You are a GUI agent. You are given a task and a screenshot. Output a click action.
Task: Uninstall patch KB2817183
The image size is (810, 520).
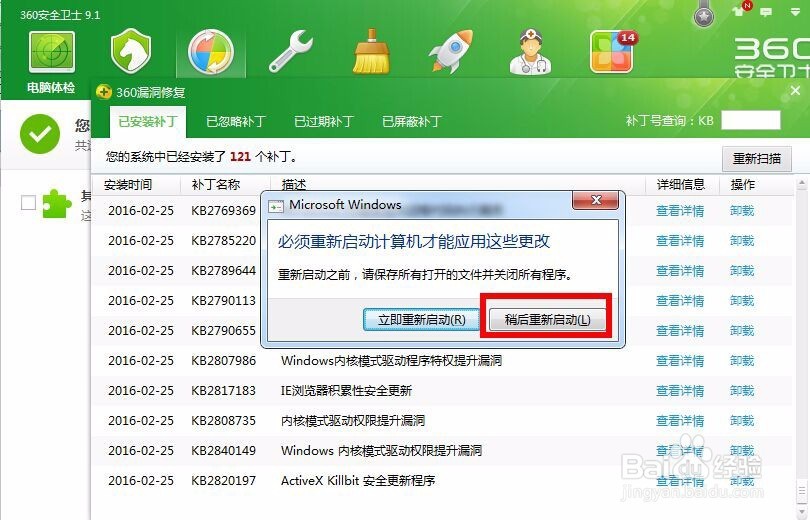point(742,390)
